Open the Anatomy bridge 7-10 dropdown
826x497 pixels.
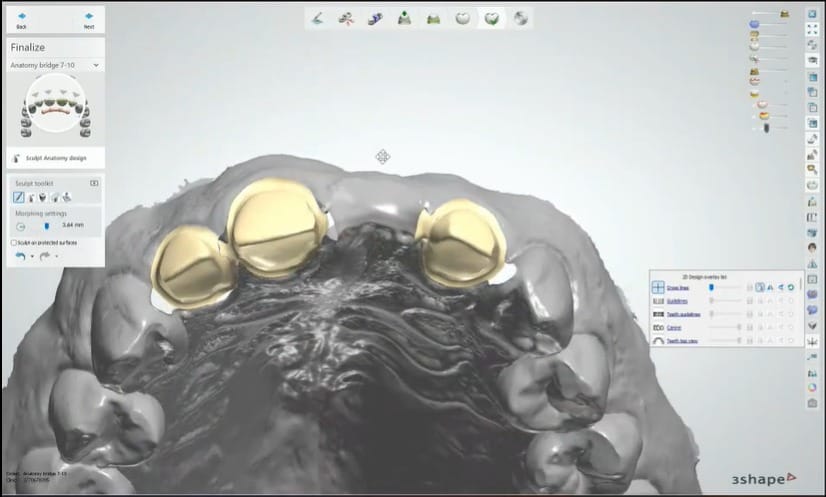click(55, 65)
